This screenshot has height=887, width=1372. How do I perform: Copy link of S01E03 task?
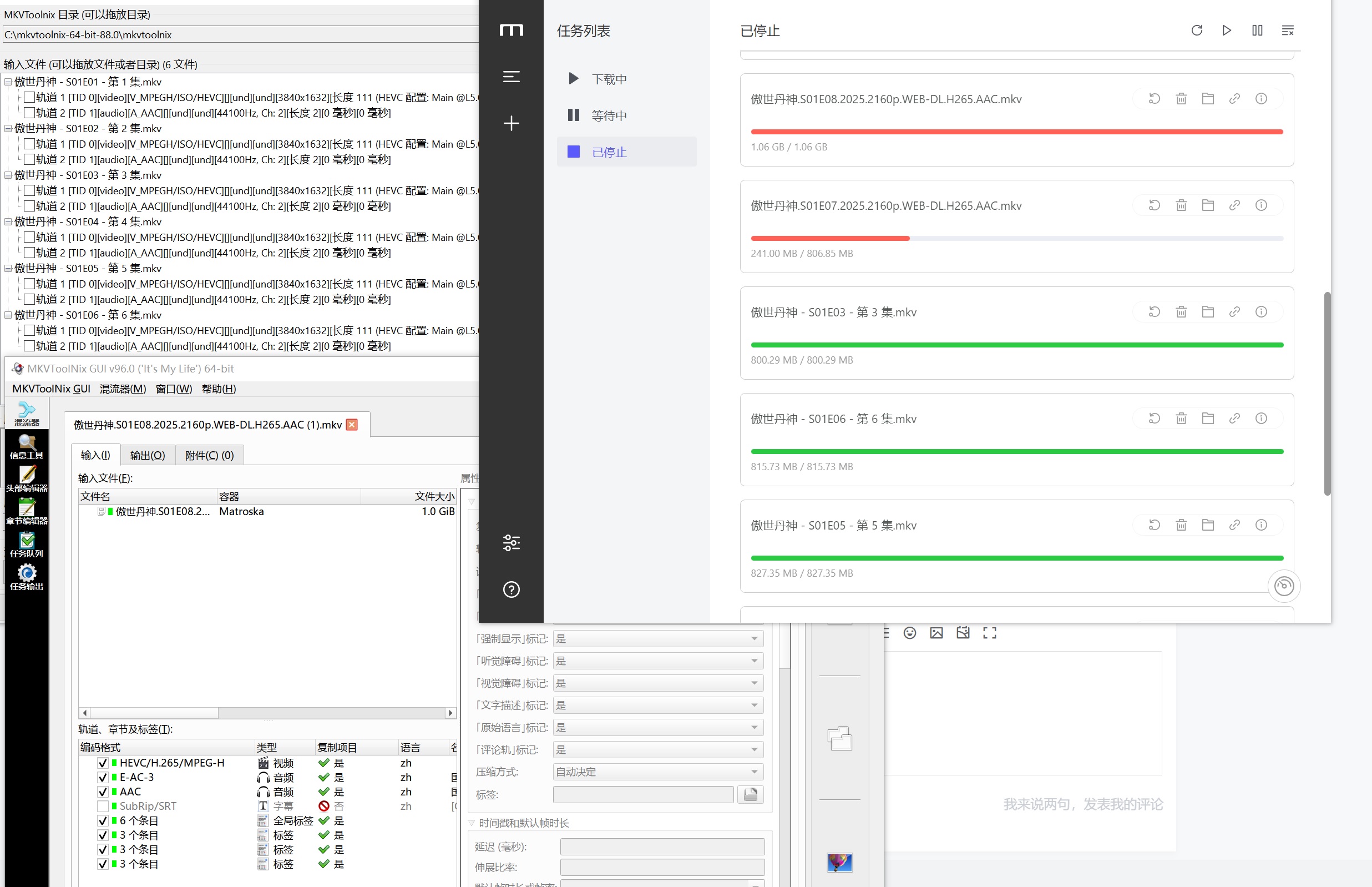pos(1234,311)
